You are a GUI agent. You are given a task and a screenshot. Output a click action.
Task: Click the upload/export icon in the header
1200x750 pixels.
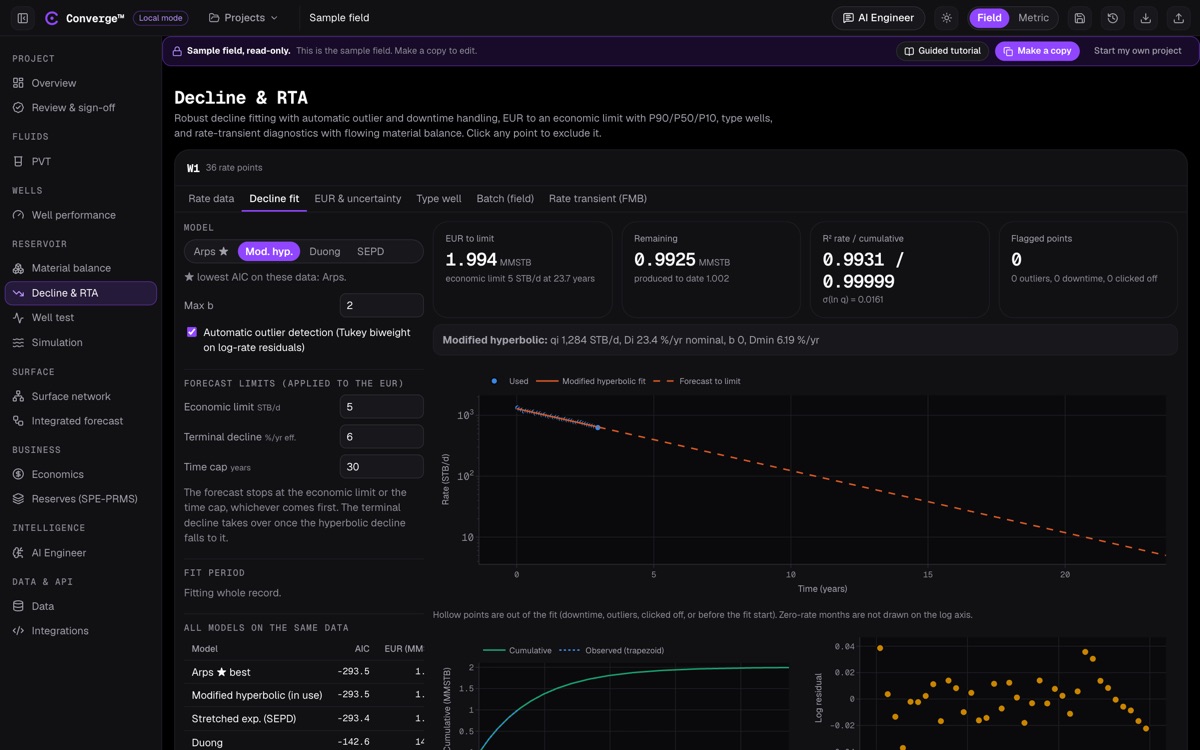point(1179,18)
